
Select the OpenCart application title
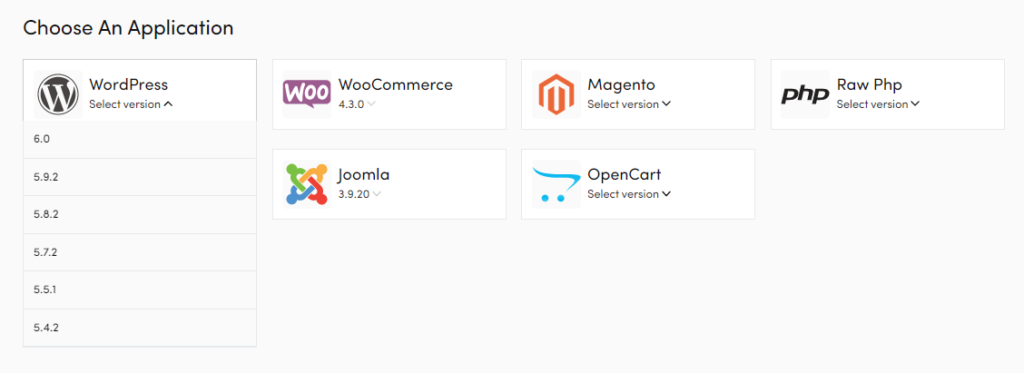point(624,175)
